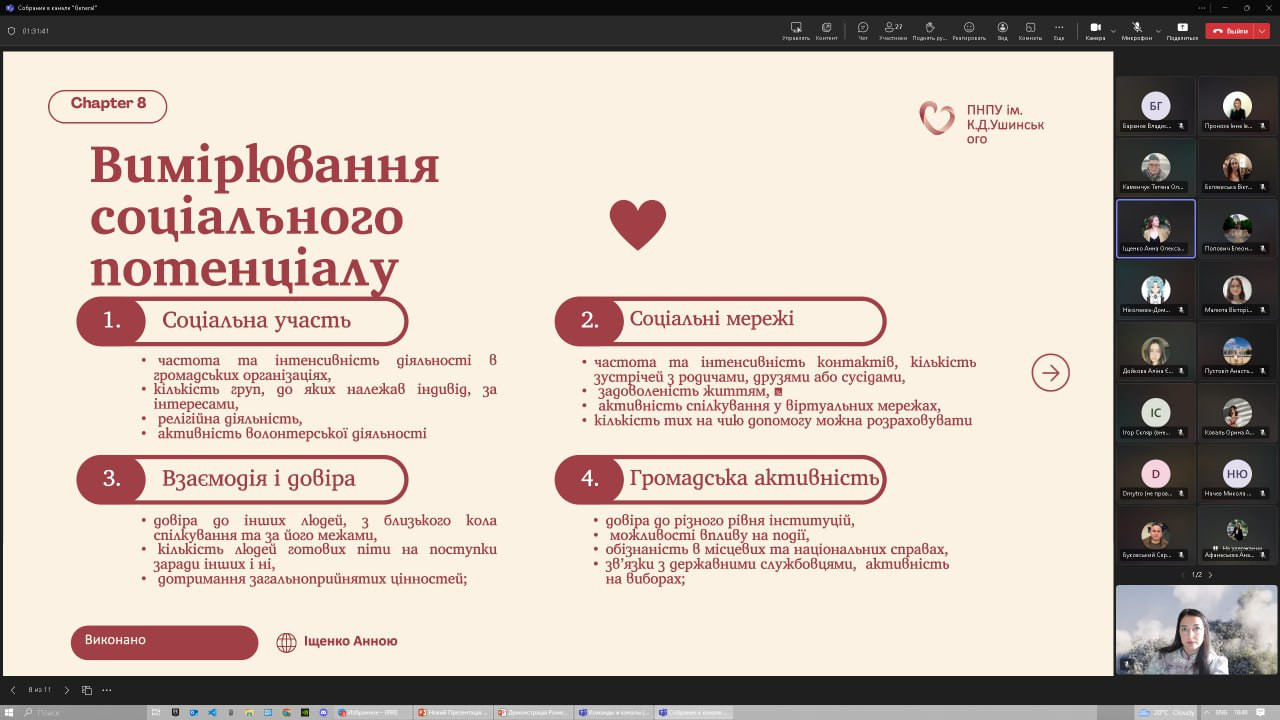Click the arrow circle on the slide
This screenshot has height=720, width=1280.
[1050, 373]
